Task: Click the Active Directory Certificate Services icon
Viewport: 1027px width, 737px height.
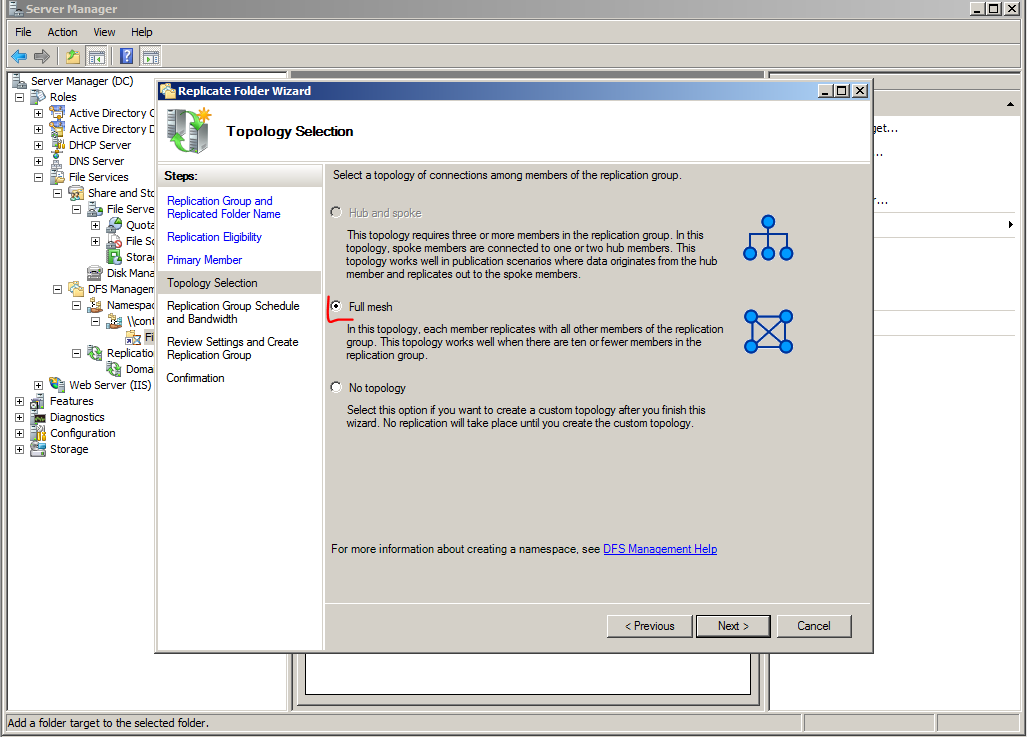Action: pos(58,113)
